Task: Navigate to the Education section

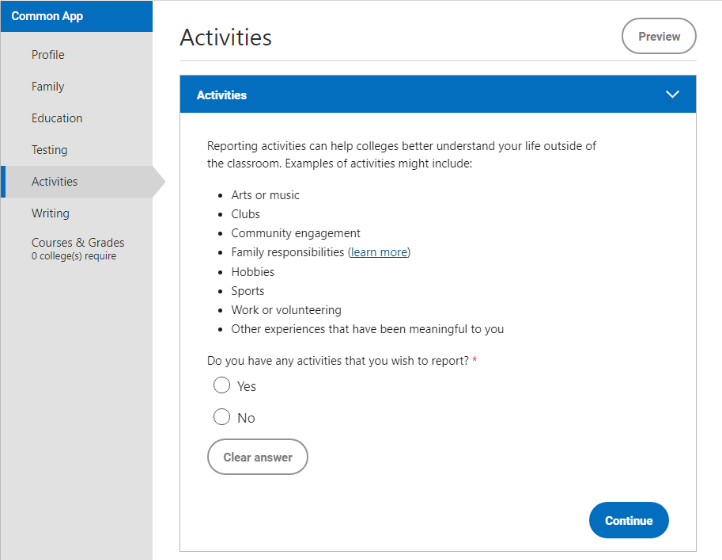Action: tap(57, 118)
